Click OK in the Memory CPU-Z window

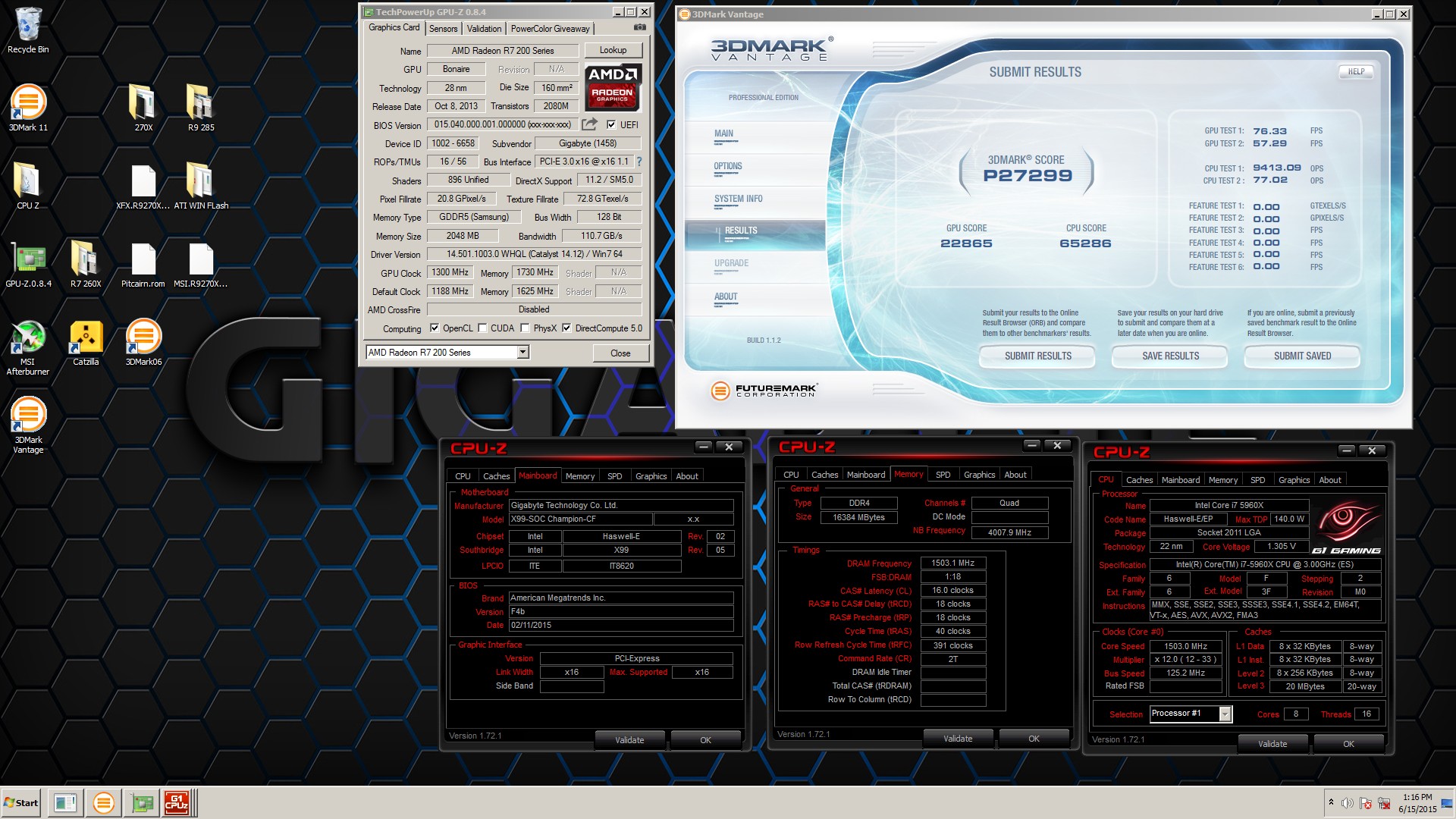point(1034,739)
